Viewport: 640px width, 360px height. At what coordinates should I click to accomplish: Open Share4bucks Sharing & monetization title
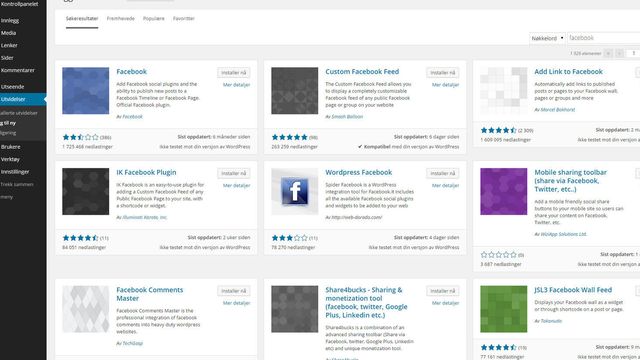[x=366, y=302]
